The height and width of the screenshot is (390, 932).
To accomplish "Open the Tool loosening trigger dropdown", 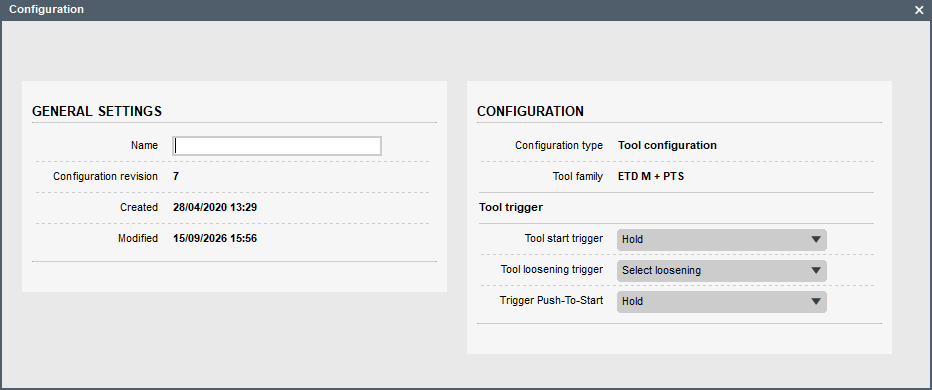I will coord(722,271).
